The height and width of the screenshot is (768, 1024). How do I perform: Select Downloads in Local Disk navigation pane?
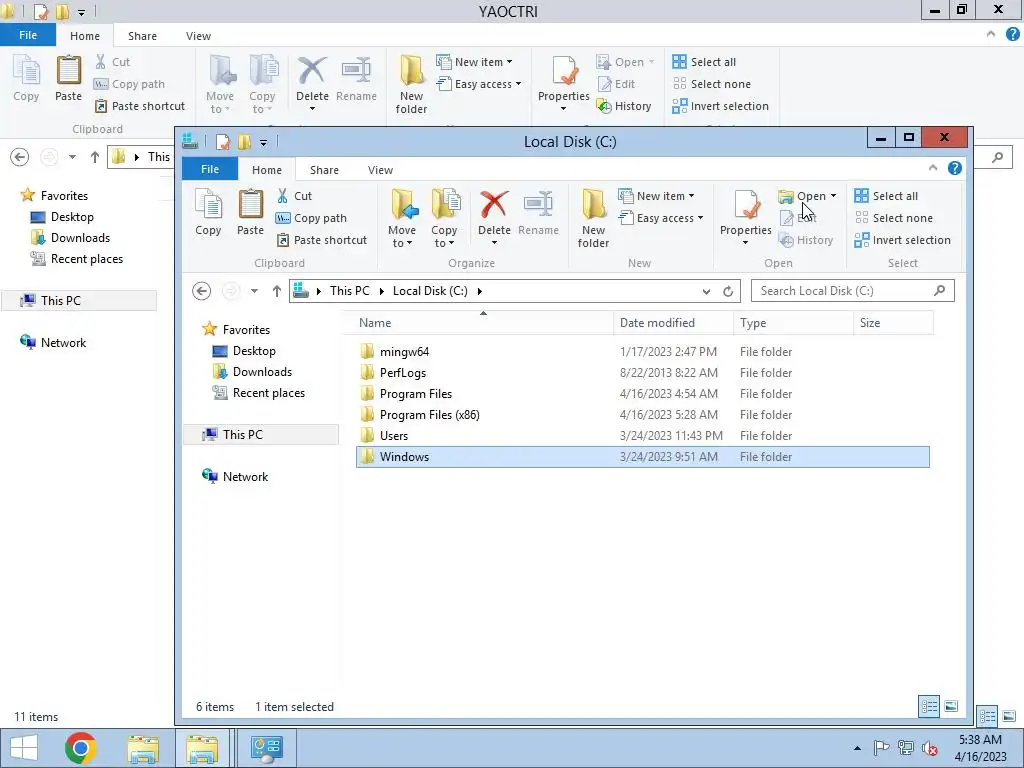pyautogui.click(x=251, y=372)
